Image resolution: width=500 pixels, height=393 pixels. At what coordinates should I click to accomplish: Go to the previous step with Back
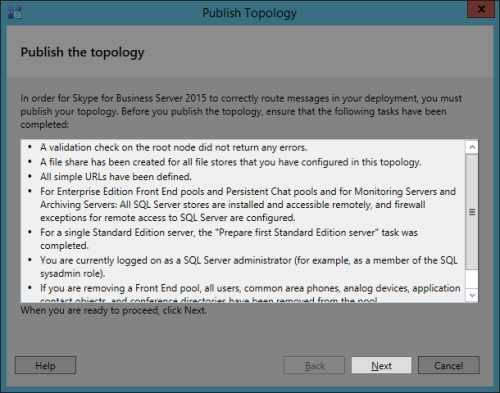[314, 365]
